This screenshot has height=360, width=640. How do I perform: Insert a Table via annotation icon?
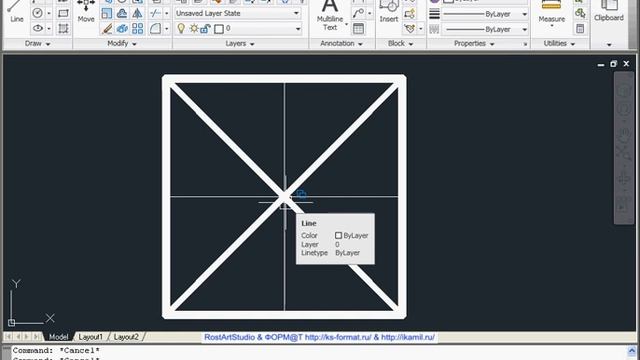pos(358,29)
